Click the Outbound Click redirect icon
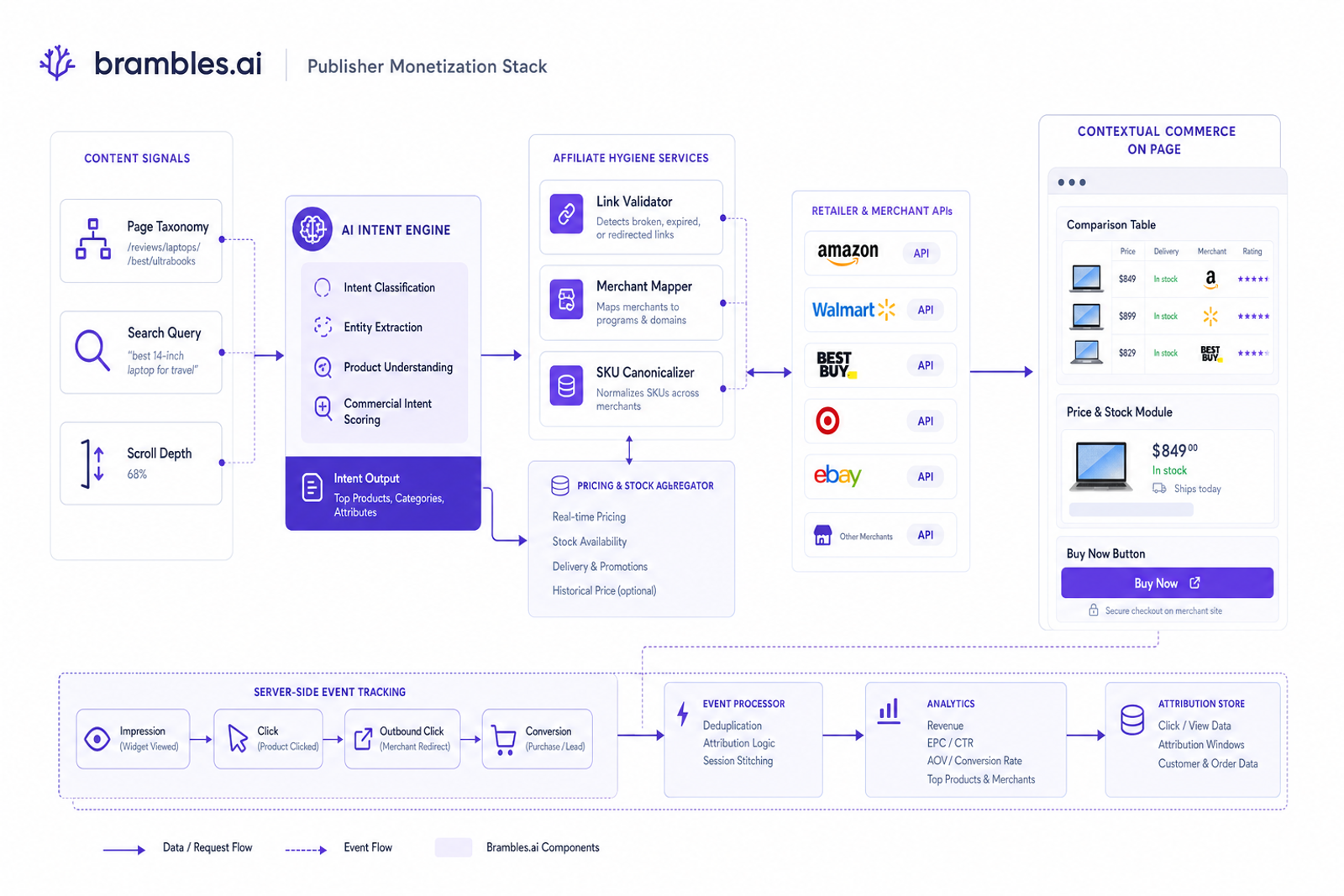Viewport: 1344px width, 896px height. coord(363,739)
